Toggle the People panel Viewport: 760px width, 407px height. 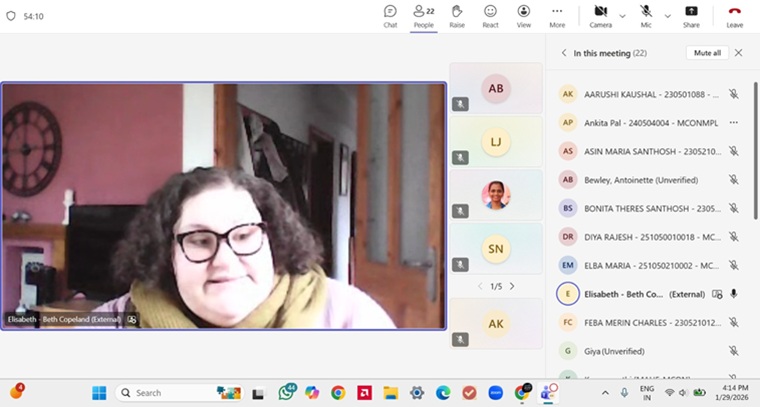tap(423, 15)
